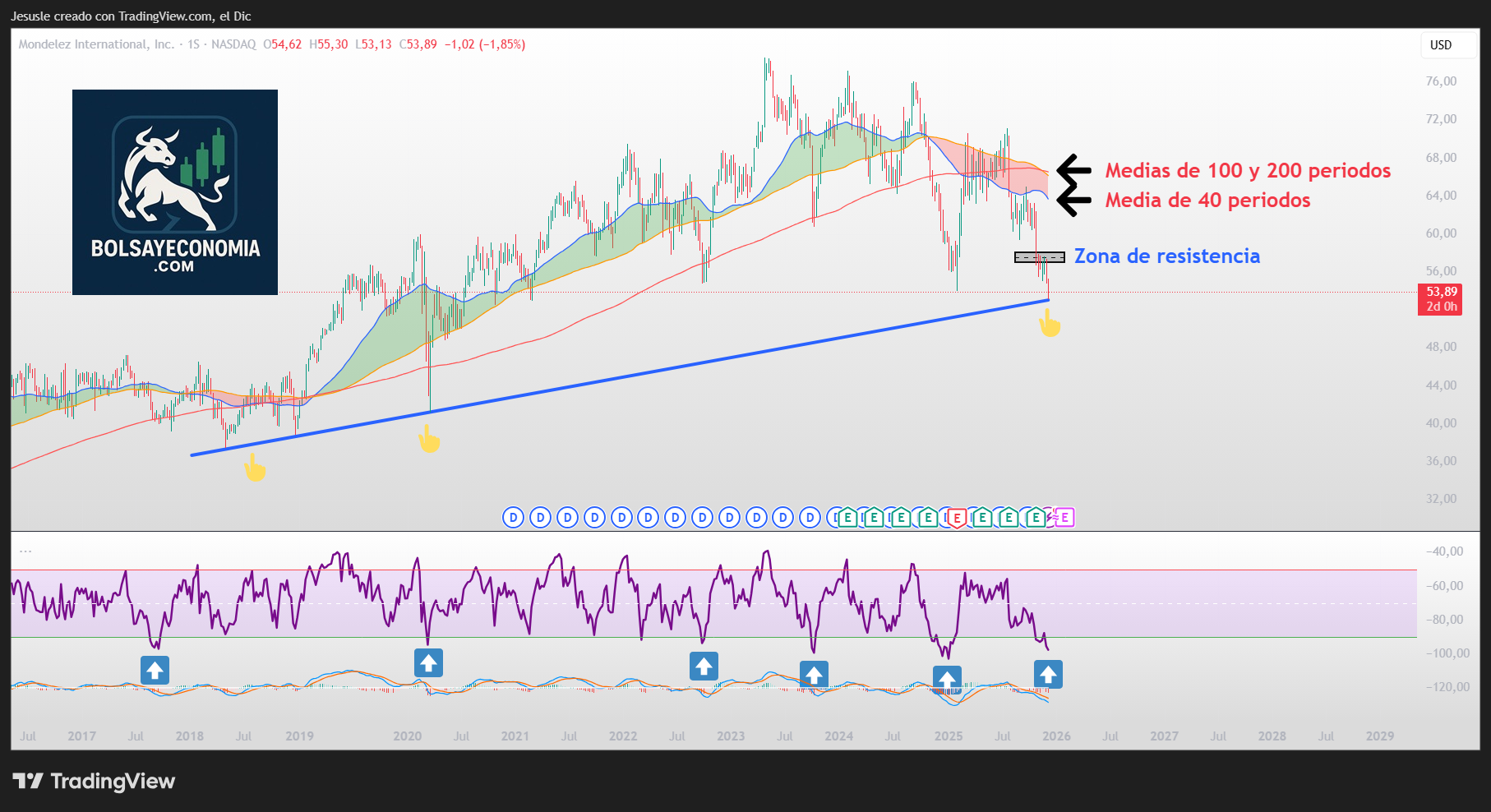Click the yellow pointing-hand marker at the trendline start

254,468
